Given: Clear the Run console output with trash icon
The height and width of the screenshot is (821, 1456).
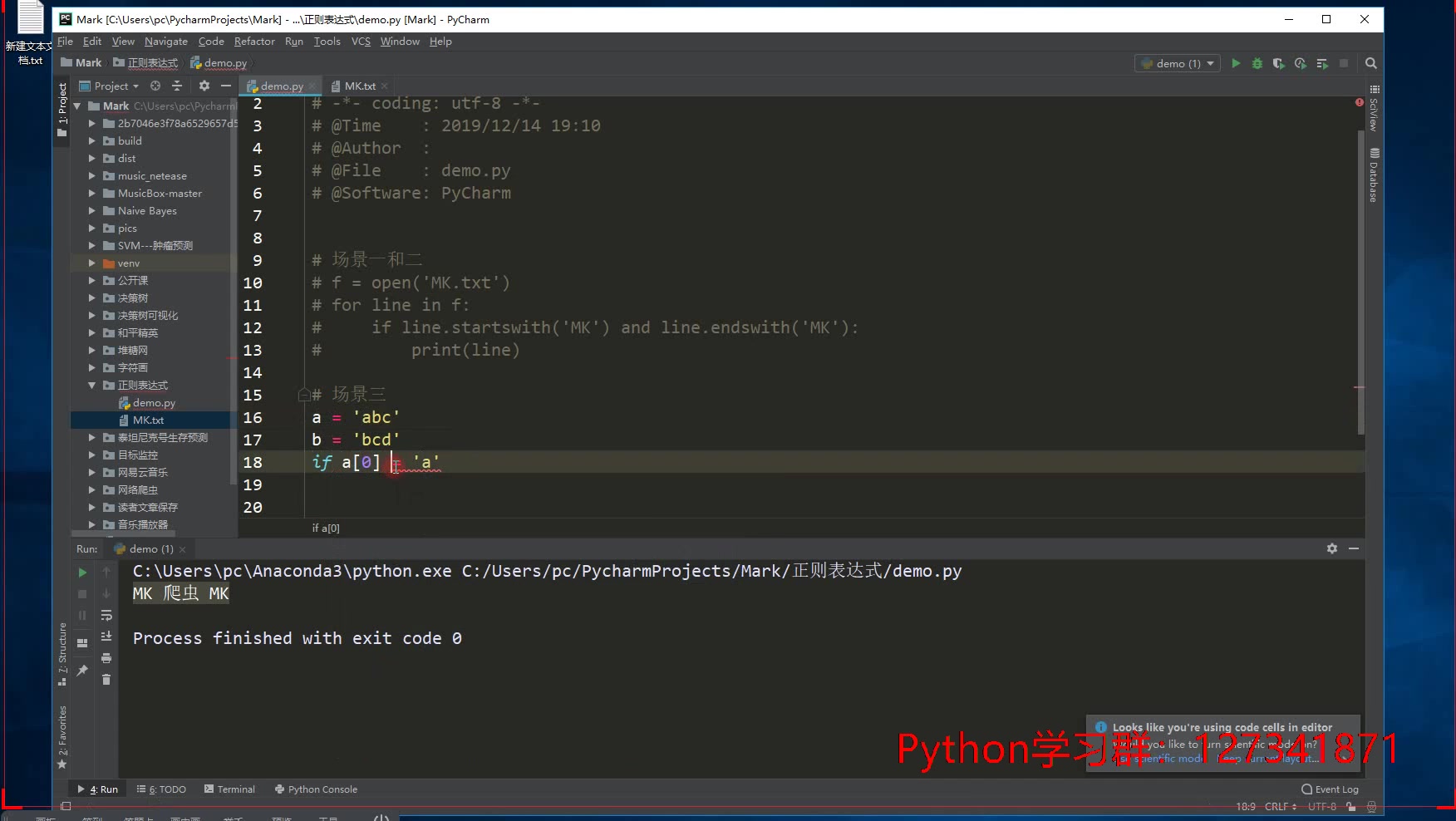Looking at the screenshot, I should [x=106, y=680].
